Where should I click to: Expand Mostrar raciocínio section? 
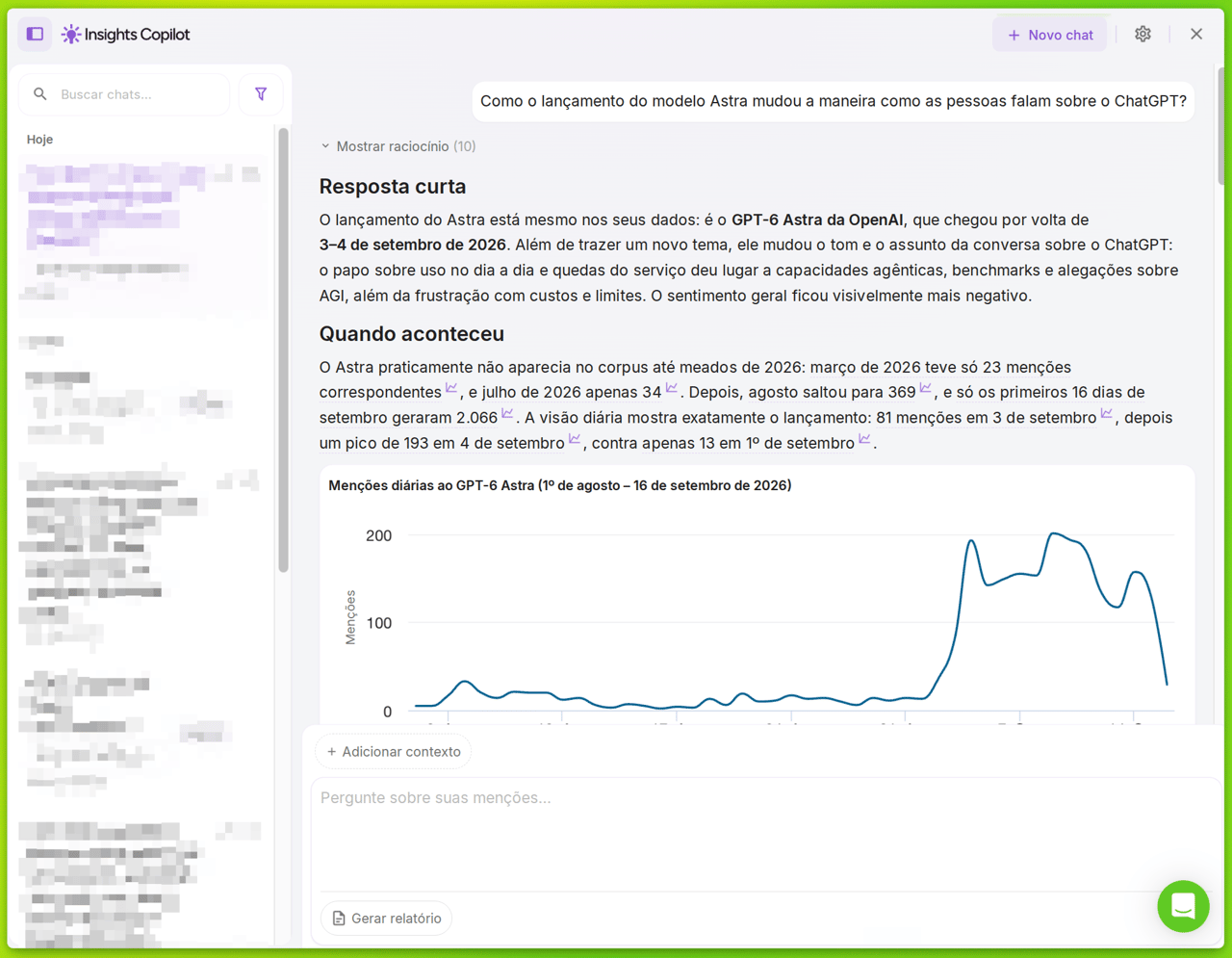point(398,146)
